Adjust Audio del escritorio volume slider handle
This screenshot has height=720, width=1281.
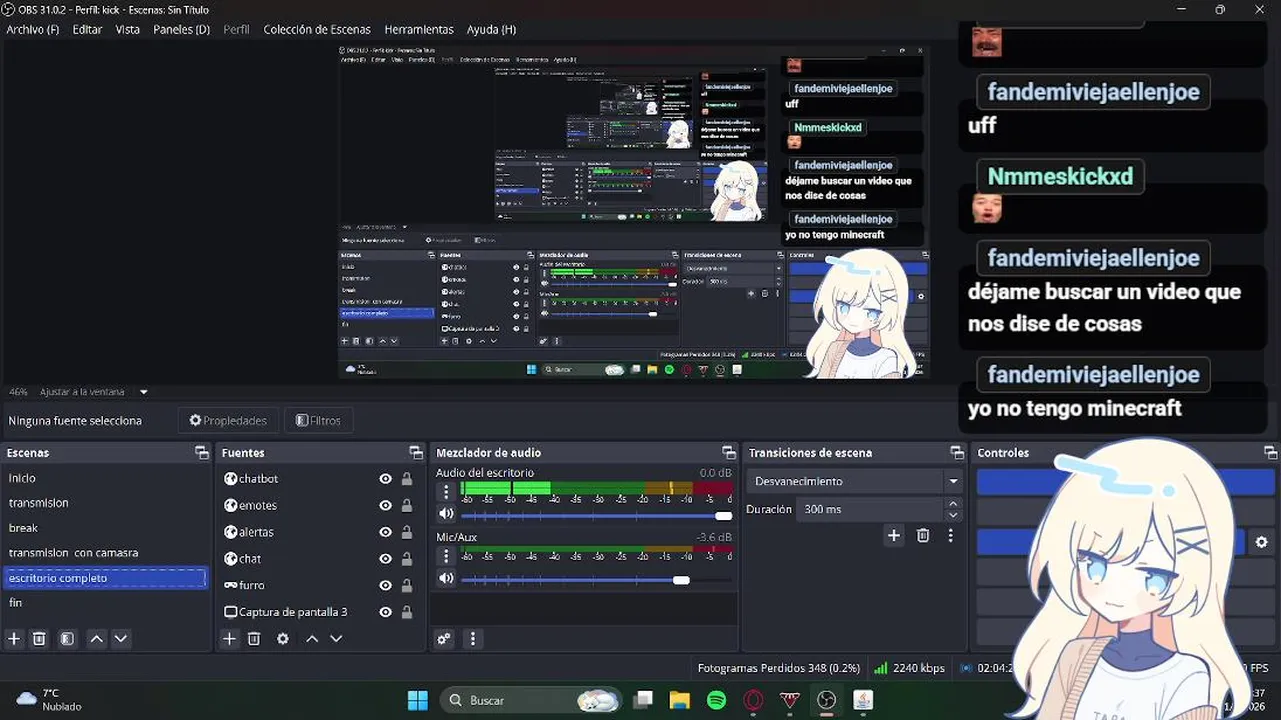click(724, 516)
